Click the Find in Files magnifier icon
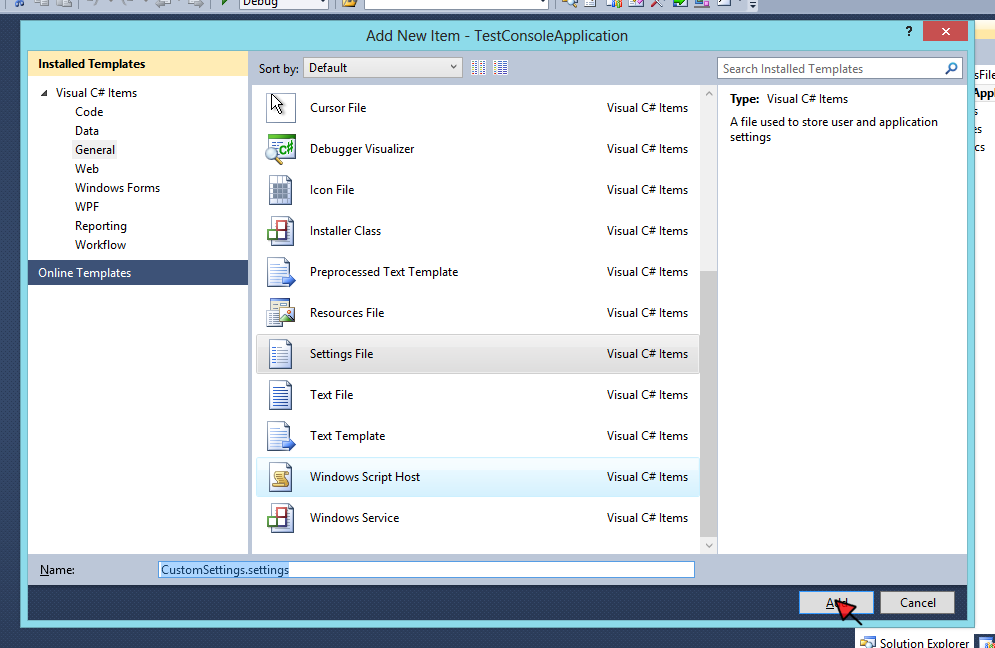The width and height of the screenshot is (995, 648). coord(569,5)
